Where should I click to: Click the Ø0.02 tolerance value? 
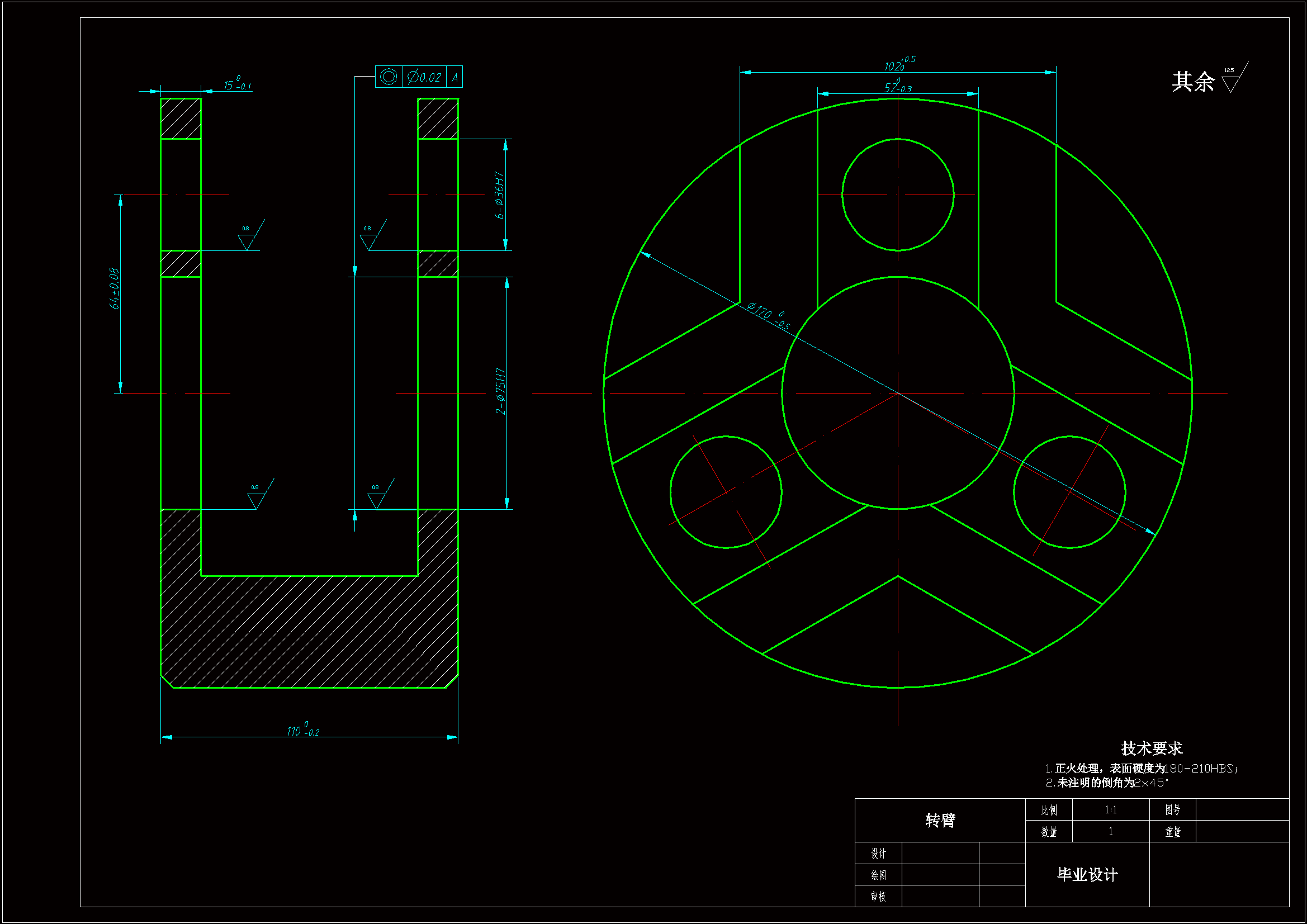(x=425, y=77)
